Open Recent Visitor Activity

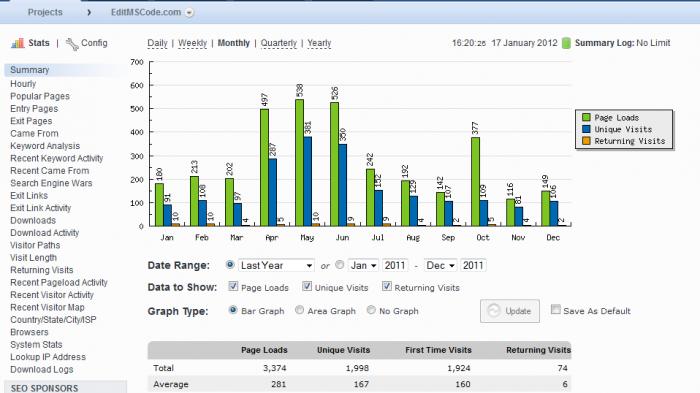coord(52,295)
